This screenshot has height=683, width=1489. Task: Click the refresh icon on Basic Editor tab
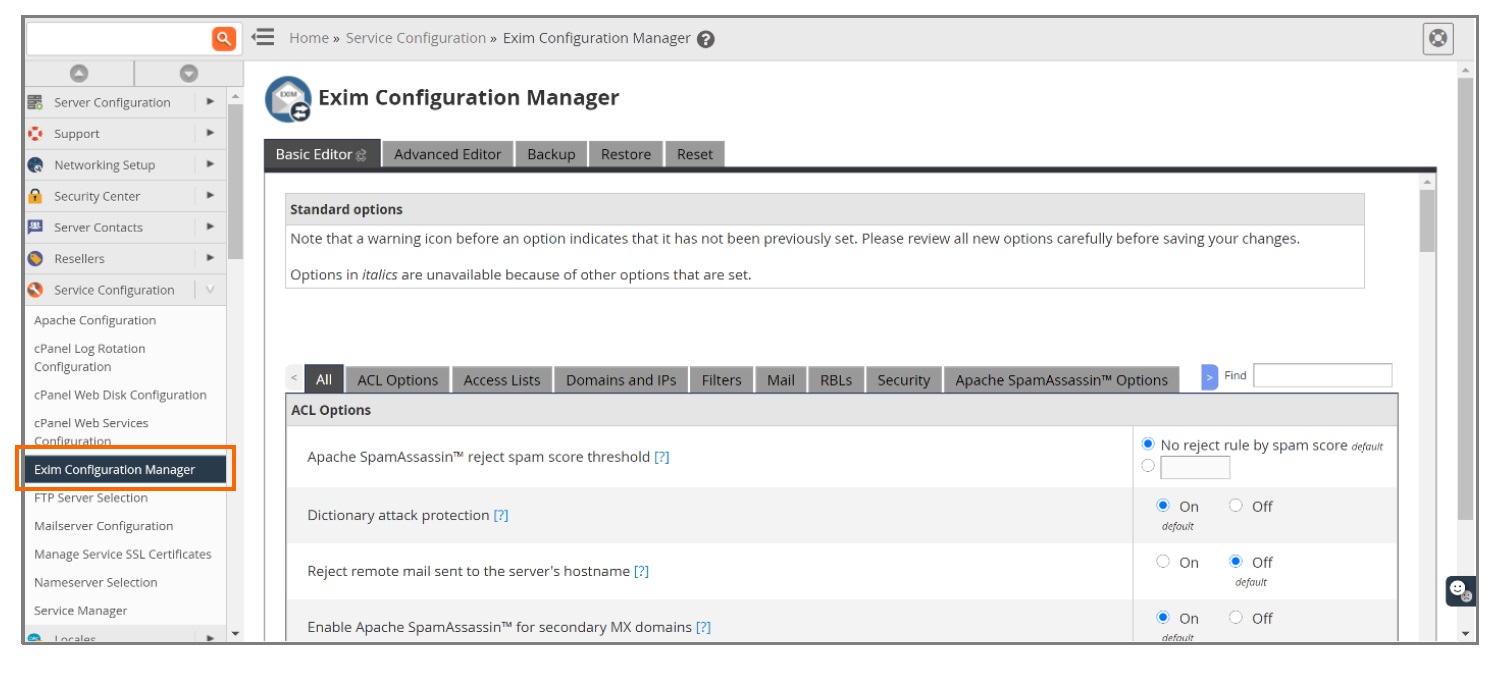coord(362,155)
